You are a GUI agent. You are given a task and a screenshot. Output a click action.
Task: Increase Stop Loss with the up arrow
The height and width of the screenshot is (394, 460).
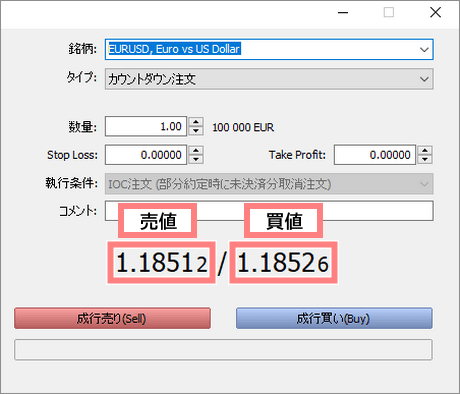click(x=196, y=150)
